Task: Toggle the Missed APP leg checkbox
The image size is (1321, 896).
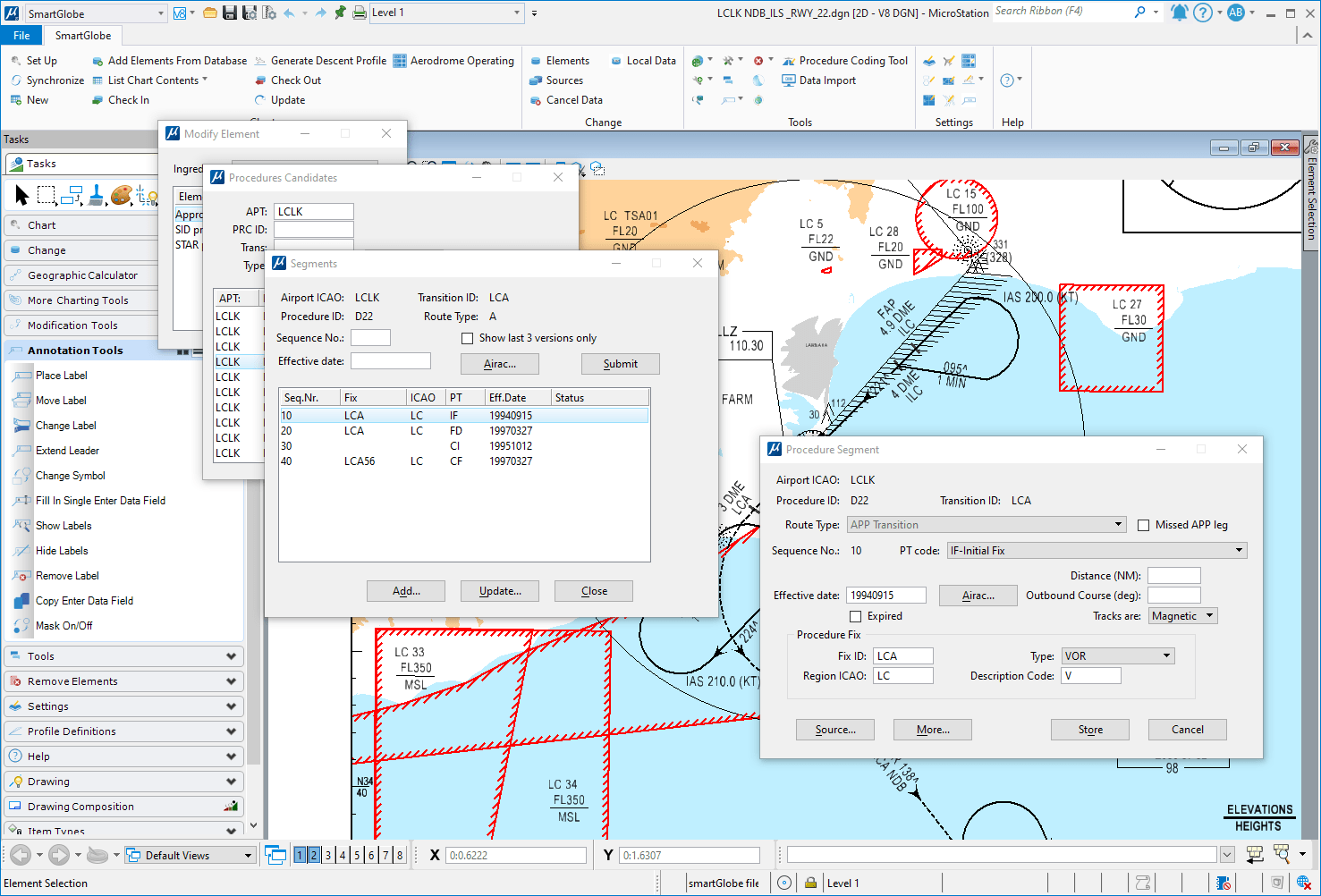Action: click(1143, 525)
